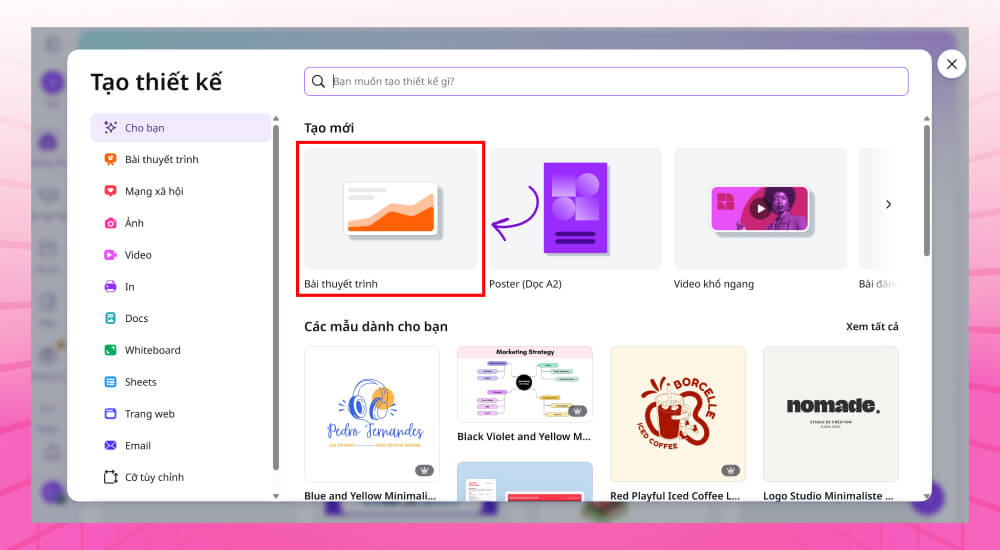Select Mạng xã hội category

(x=180, y=191)
